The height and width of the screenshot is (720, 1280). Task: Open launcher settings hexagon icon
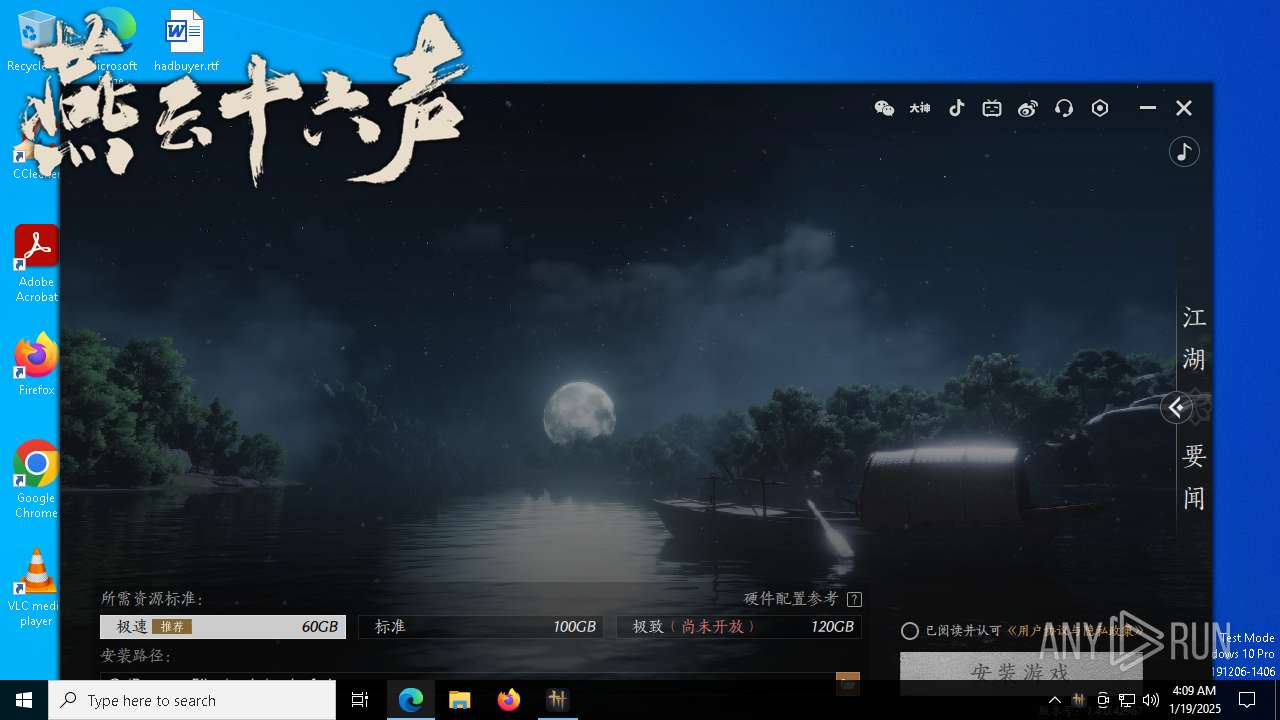point(1100,108)
